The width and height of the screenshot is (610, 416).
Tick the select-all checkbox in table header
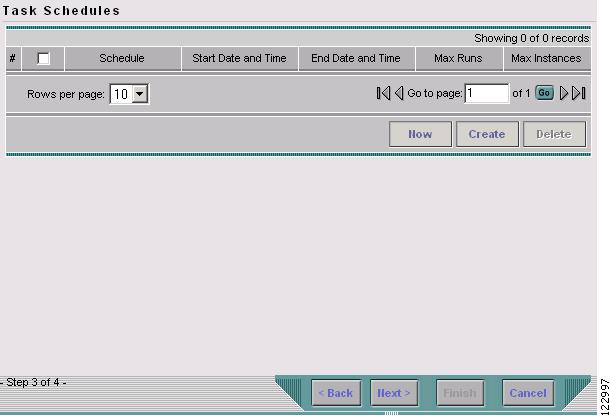(43, 59)
